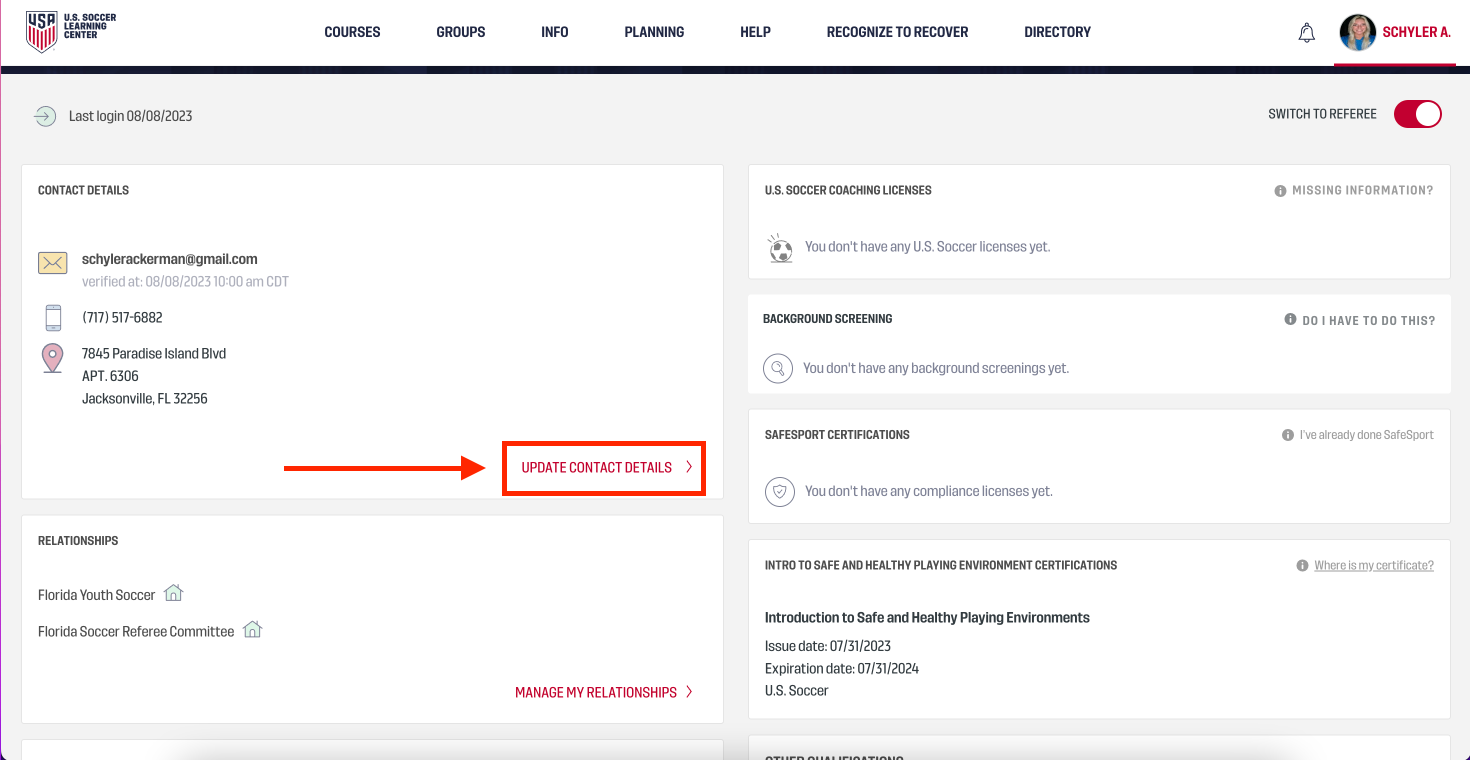Click the Missing Information? link
Screen dimensions: 1470x760
click(x=1362, y=191)
